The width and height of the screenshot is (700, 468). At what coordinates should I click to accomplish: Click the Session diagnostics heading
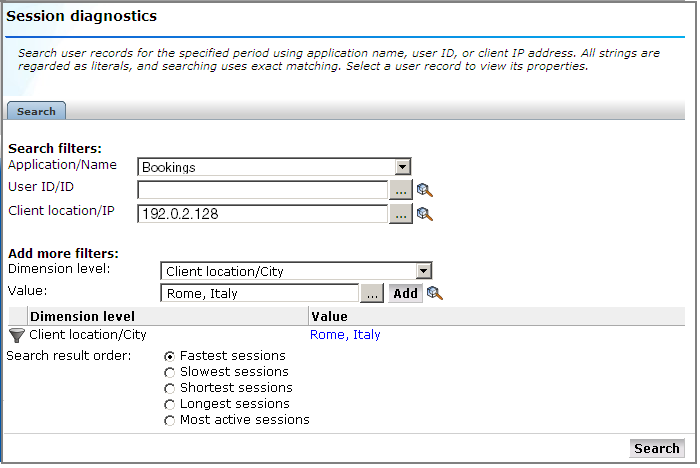coord(82,16)
